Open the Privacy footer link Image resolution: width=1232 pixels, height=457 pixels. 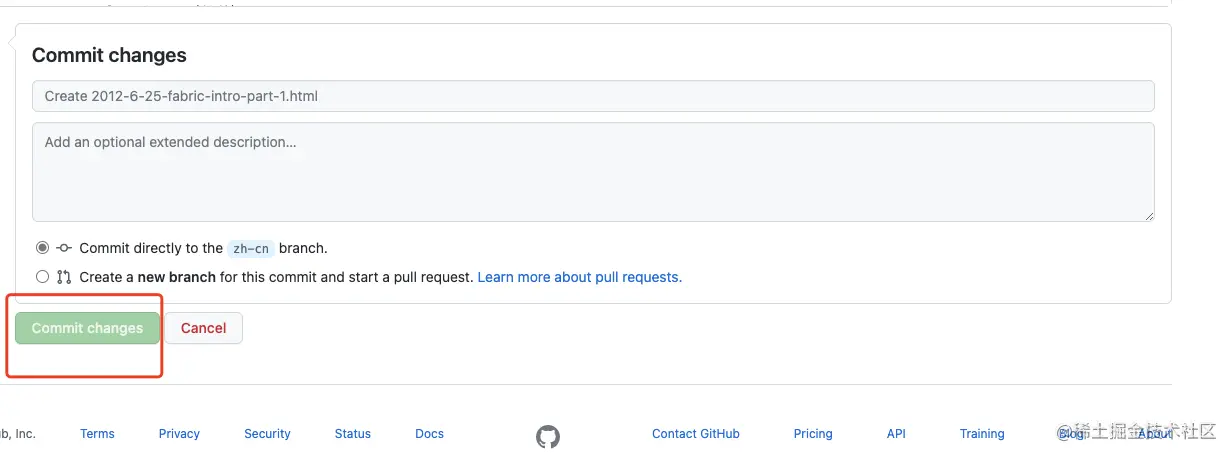coord(179,434)
